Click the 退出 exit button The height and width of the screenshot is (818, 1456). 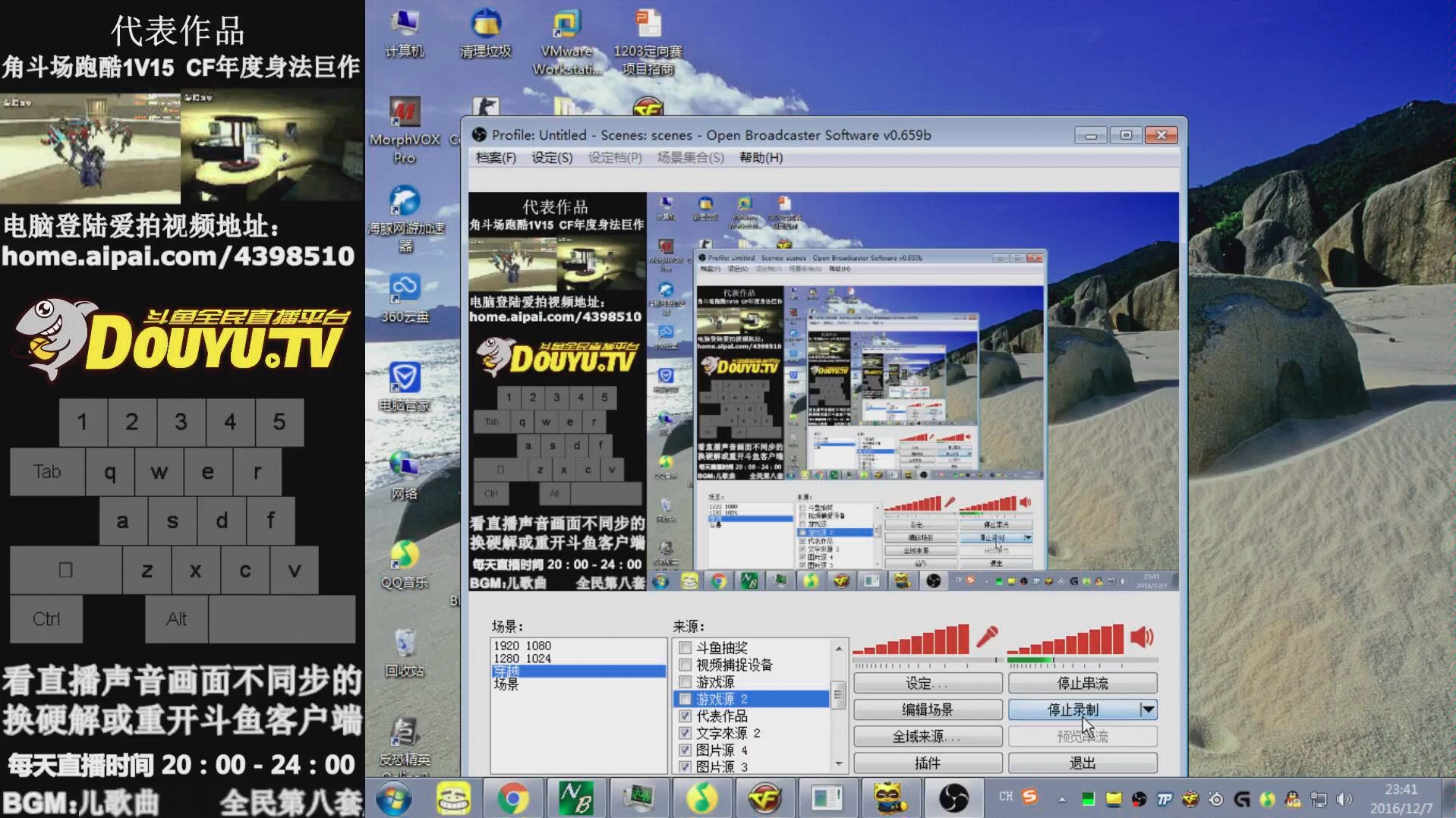(x=1083, y=763)
